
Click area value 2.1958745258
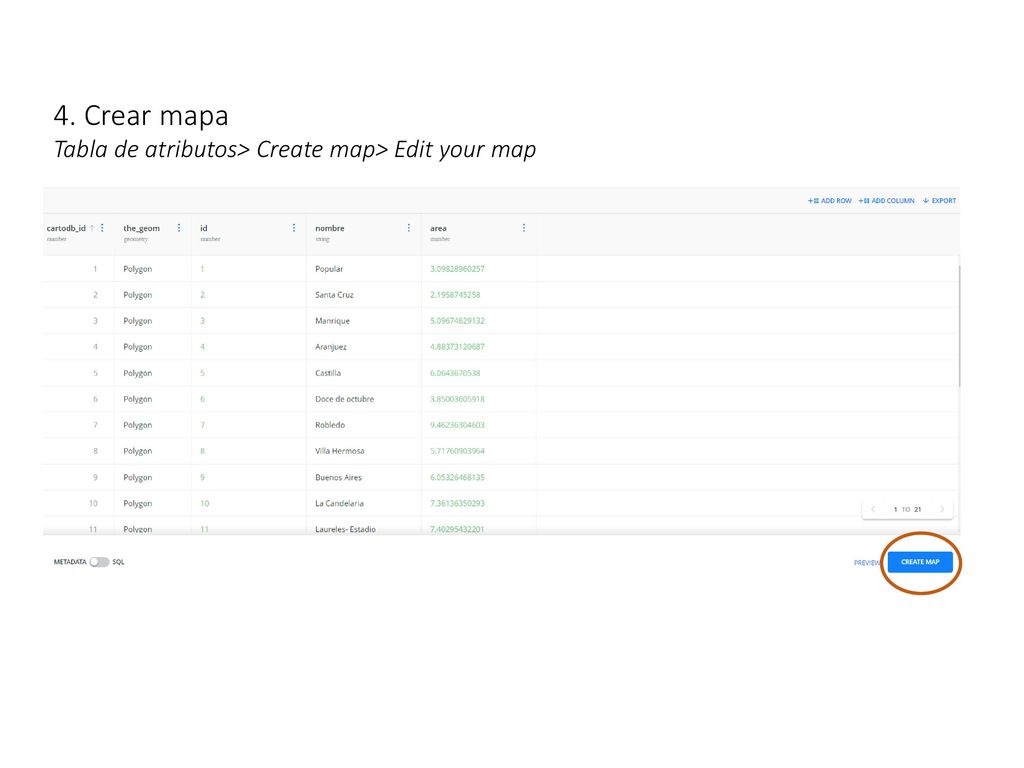pyautogui.click(x=455, y=295)
